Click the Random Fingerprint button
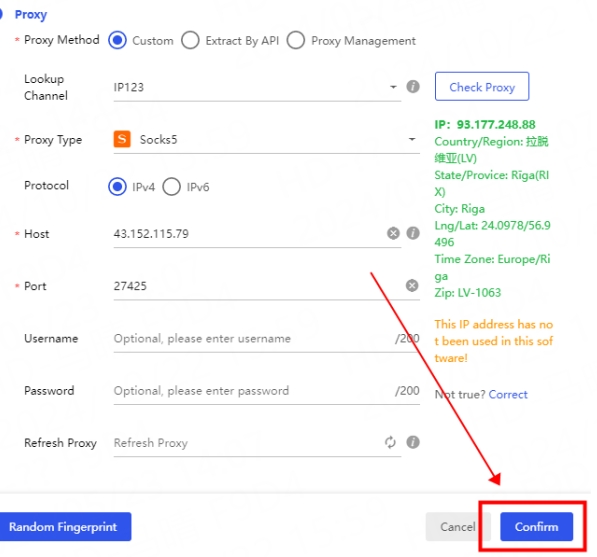 [x=65, y=527]
